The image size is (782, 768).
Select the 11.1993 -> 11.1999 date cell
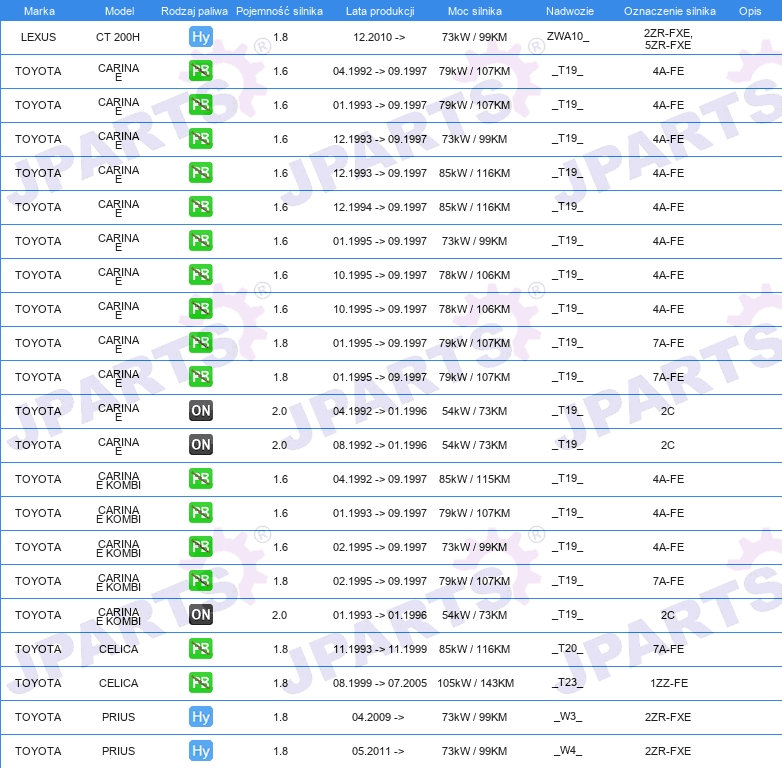point(380,649)
